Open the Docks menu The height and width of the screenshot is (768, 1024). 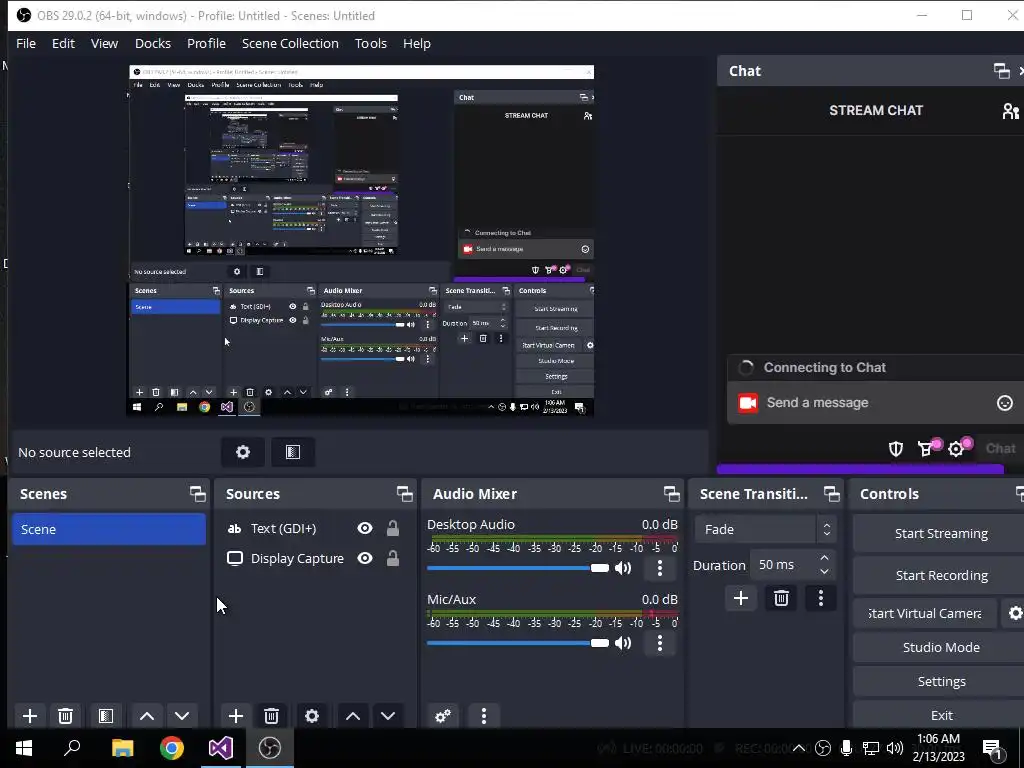click(153, 43)
